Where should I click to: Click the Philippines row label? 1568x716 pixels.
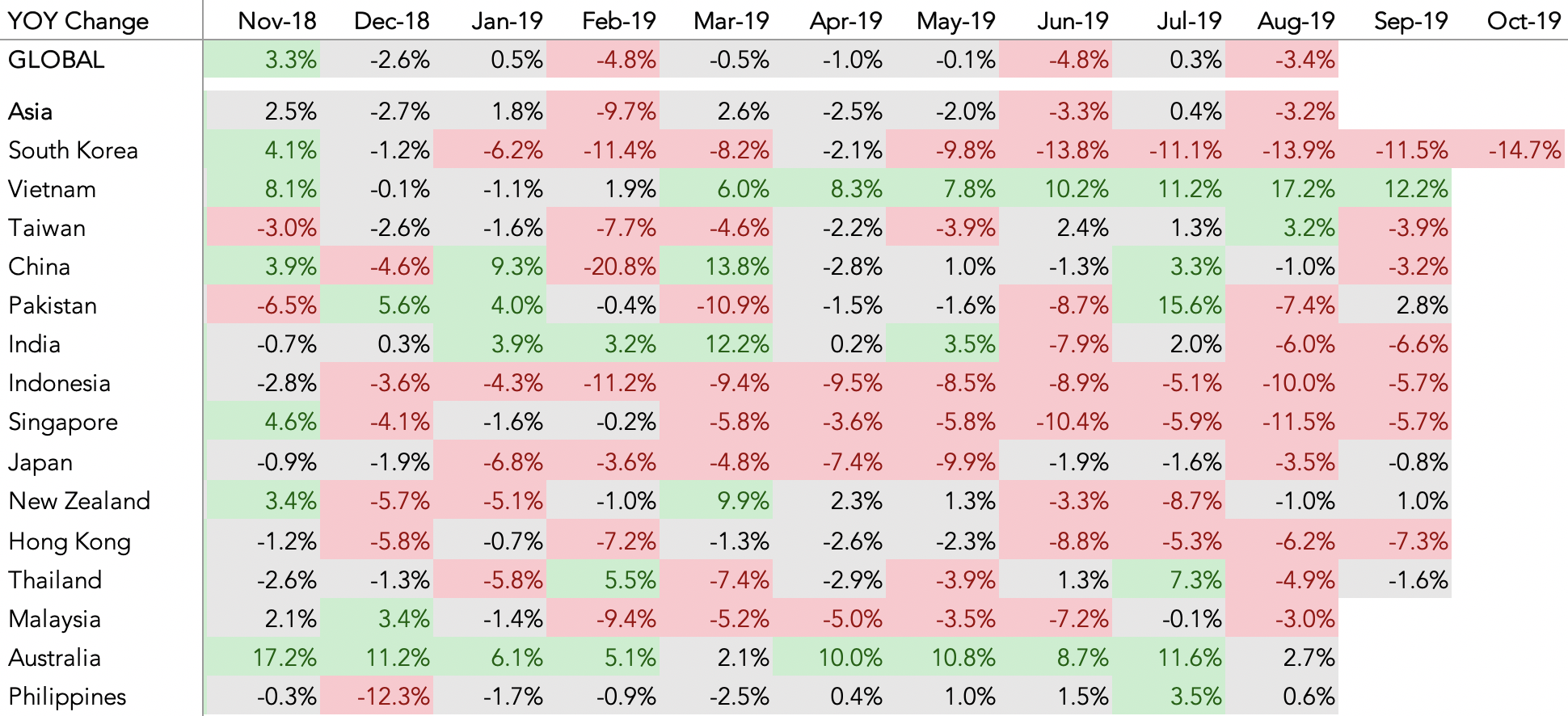tap(67, 697)
